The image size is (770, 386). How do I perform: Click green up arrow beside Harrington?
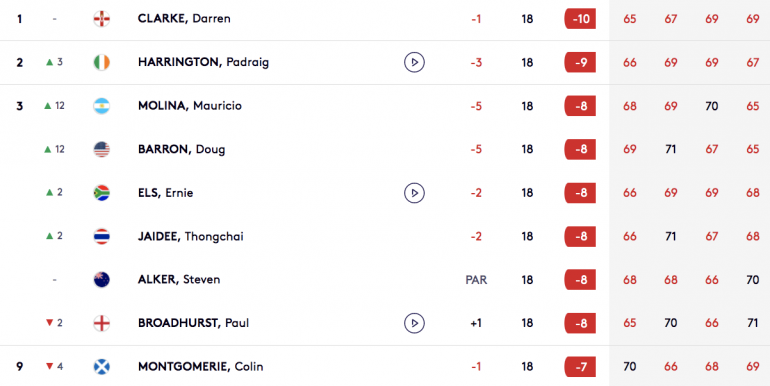49,62
